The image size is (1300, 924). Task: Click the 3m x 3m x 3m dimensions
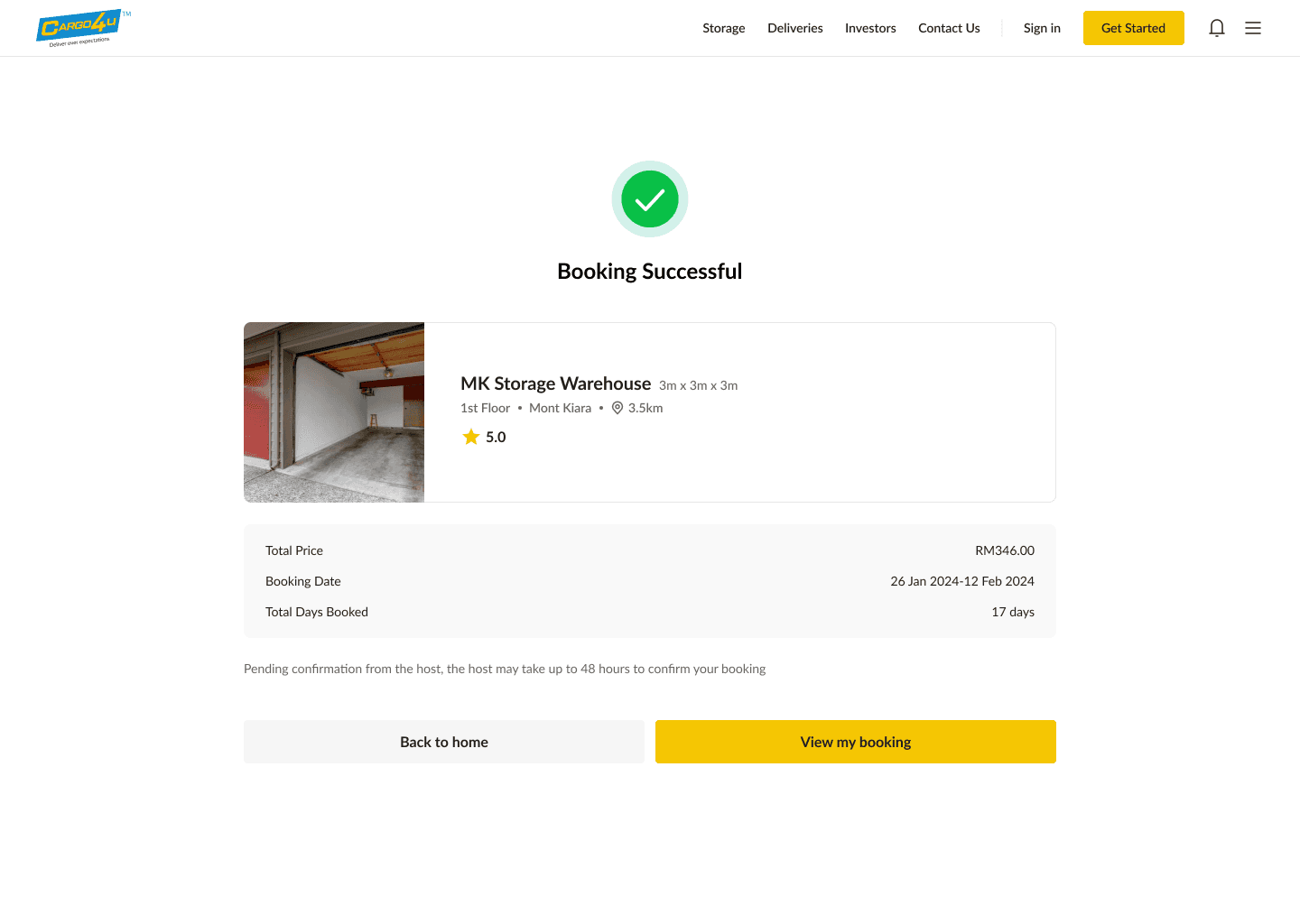point(699,385)
